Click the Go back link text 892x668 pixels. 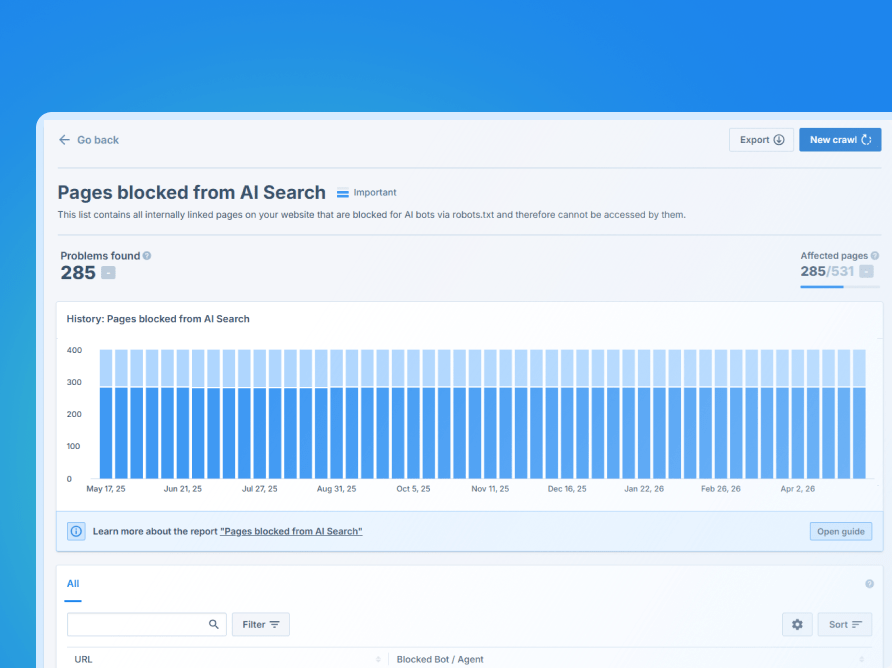click(x=98, y=140)
